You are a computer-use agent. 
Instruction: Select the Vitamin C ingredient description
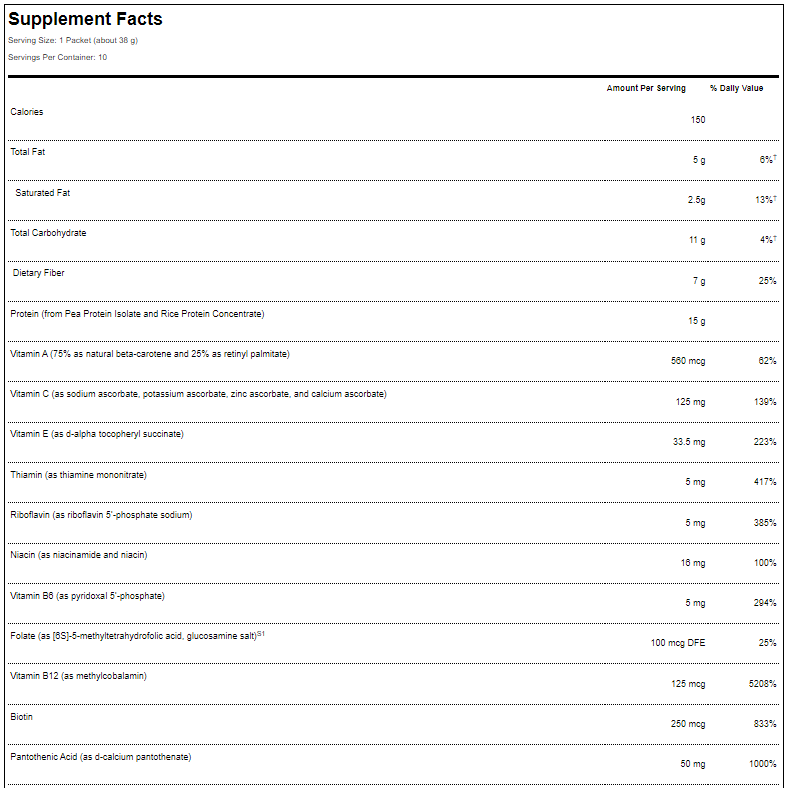pos(198,394)
